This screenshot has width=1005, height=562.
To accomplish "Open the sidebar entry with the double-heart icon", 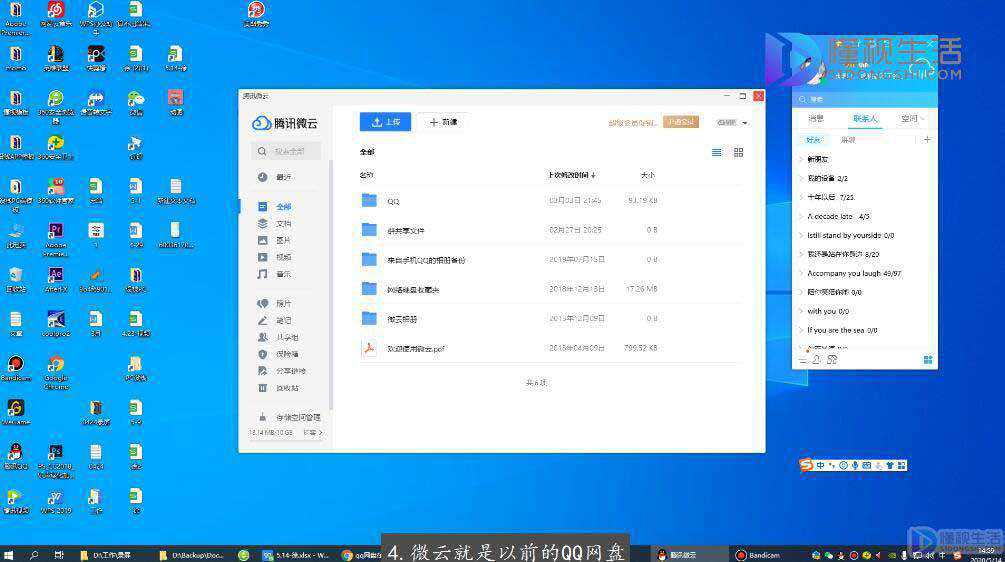I will 275,303.
